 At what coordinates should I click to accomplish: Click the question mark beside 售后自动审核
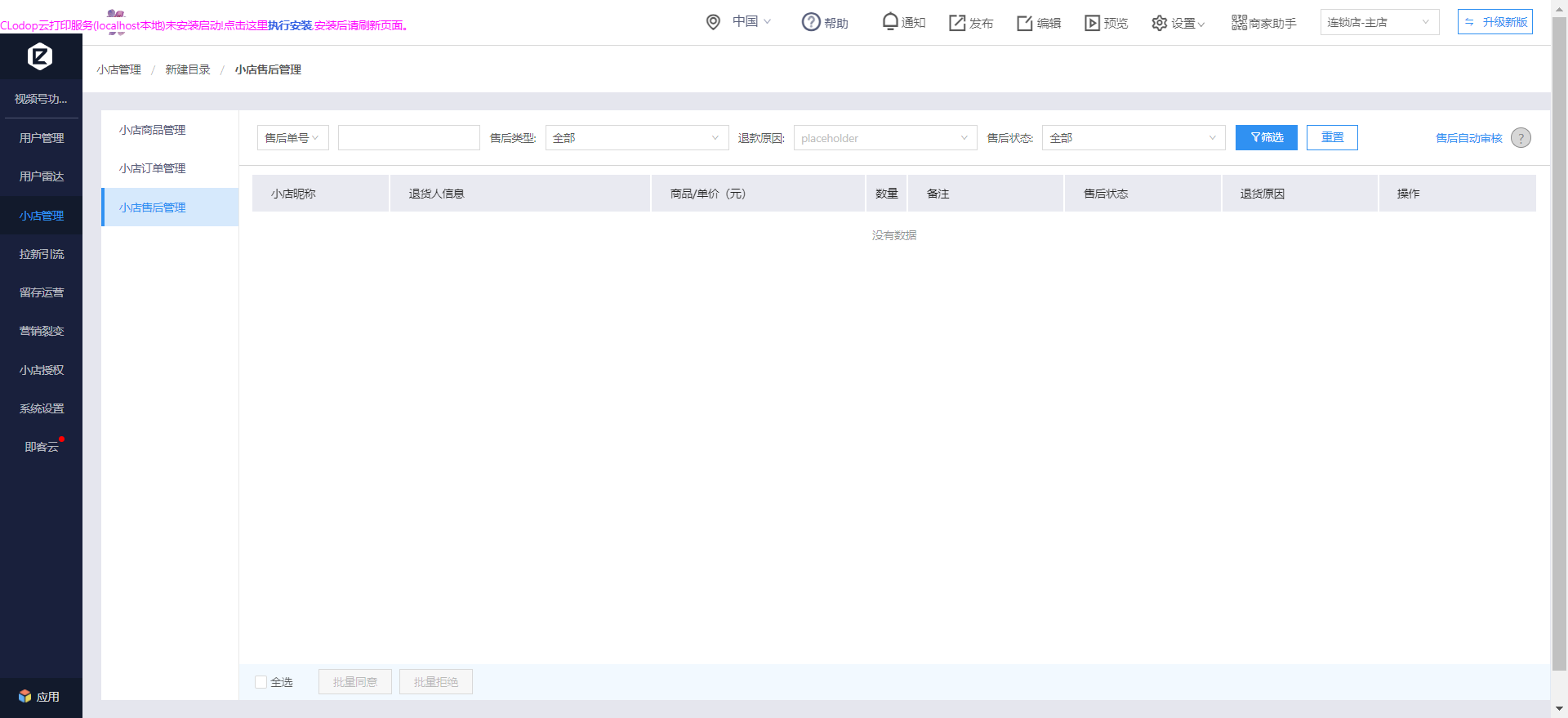[1521, 138]
